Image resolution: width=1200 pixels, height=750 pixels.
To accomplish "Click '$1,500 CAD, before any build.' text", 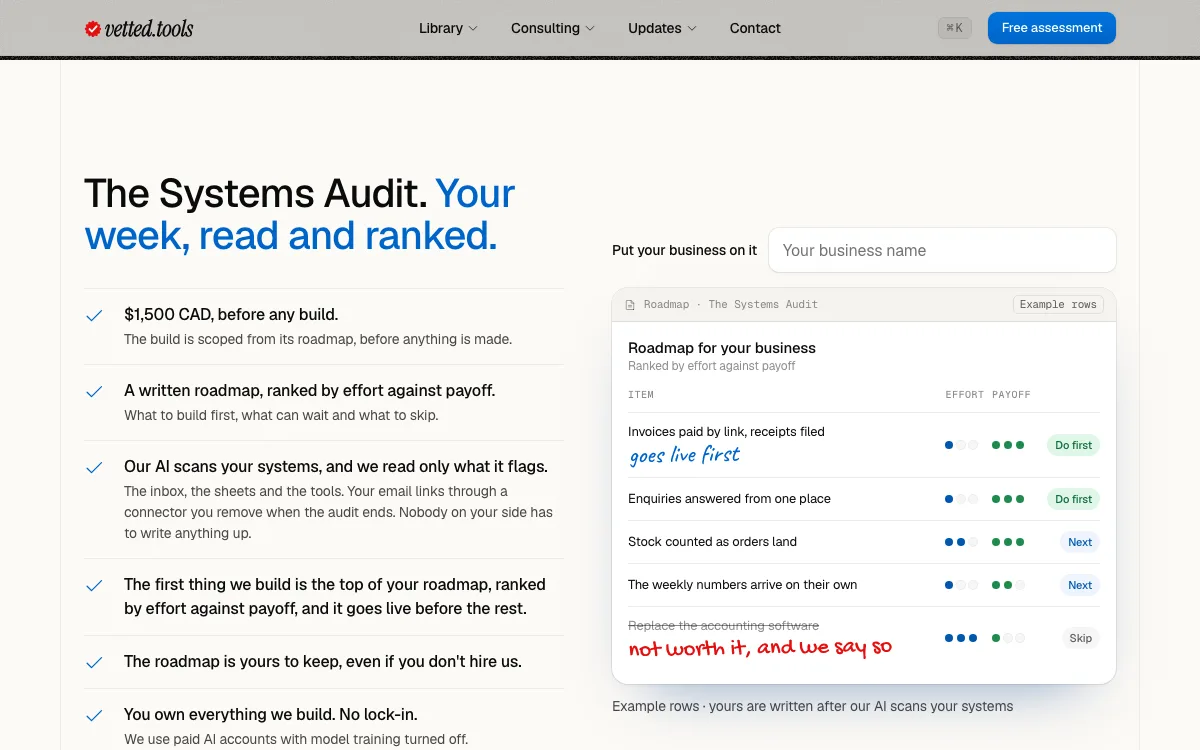I will pos(231,314).
